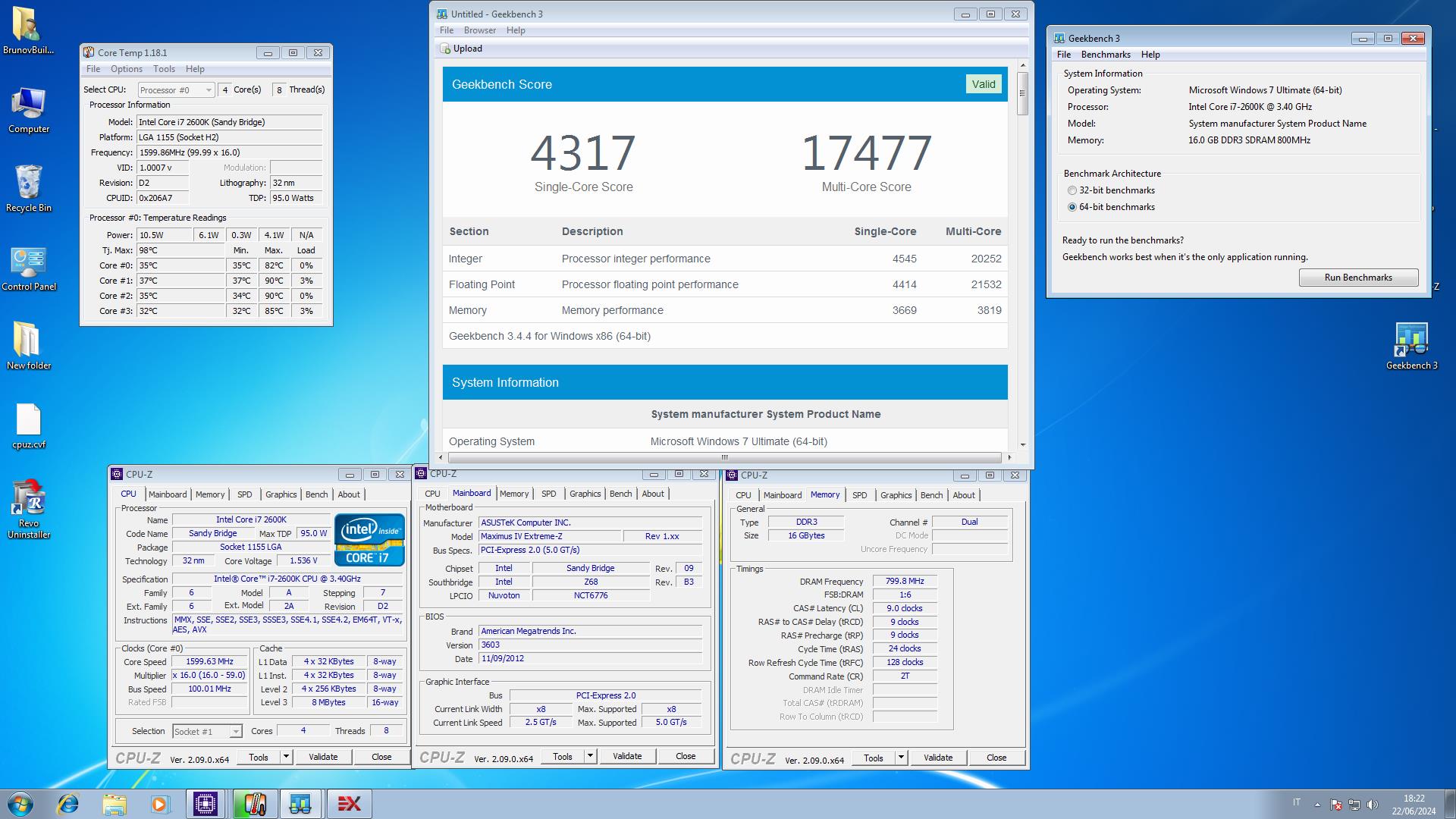Open the Control Panel desktop icon
Image resolution: width=1456 pixels, height=819 pixels.
(x=28, y=268)
